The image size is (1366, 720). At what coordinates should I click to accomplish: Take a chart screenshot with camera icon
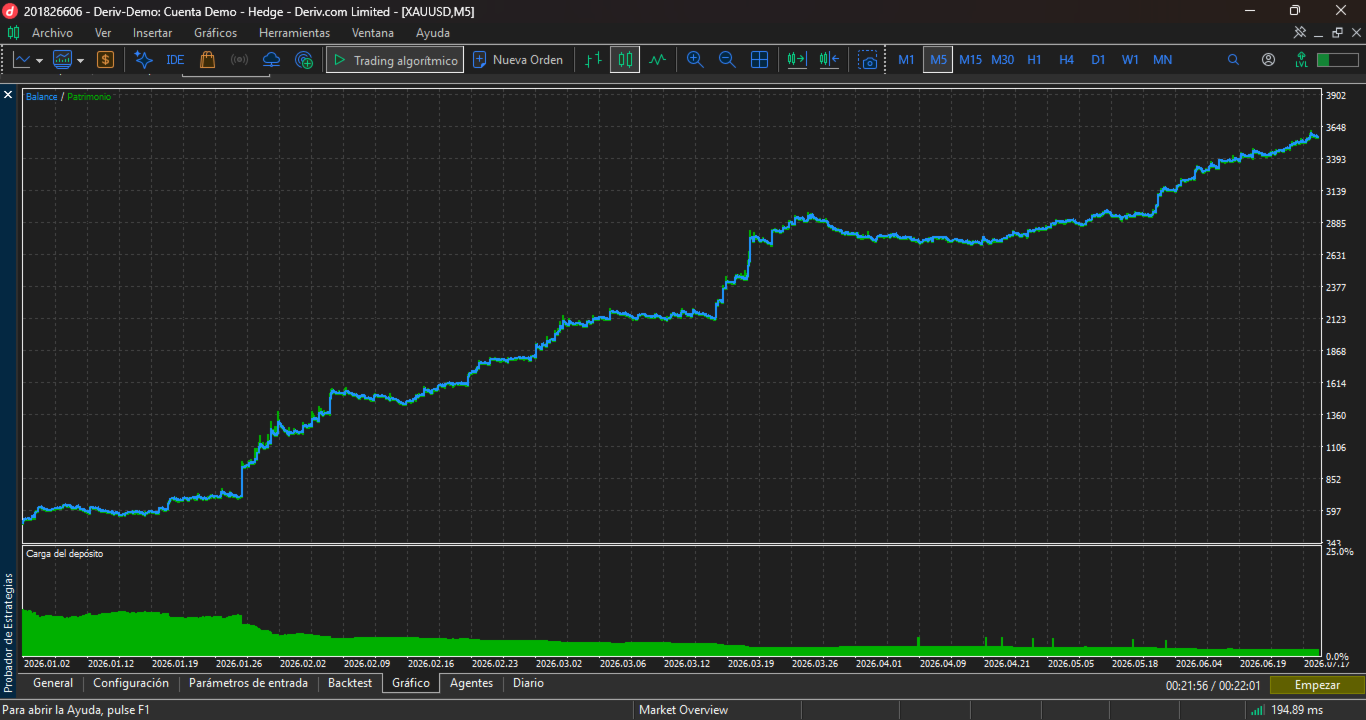[868, 60]
